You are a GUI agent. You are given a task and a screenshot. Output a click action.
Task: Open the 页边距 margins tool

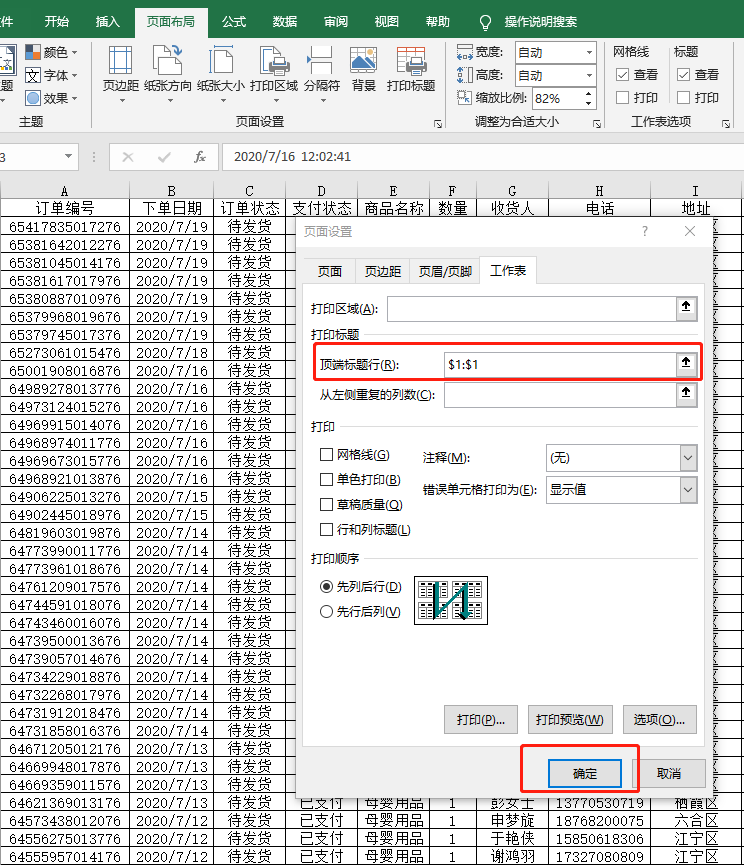pos(120,72)
